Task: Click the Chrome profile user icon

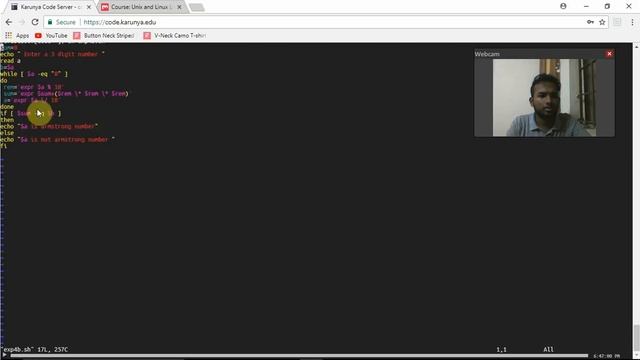Action: (563, 6)
